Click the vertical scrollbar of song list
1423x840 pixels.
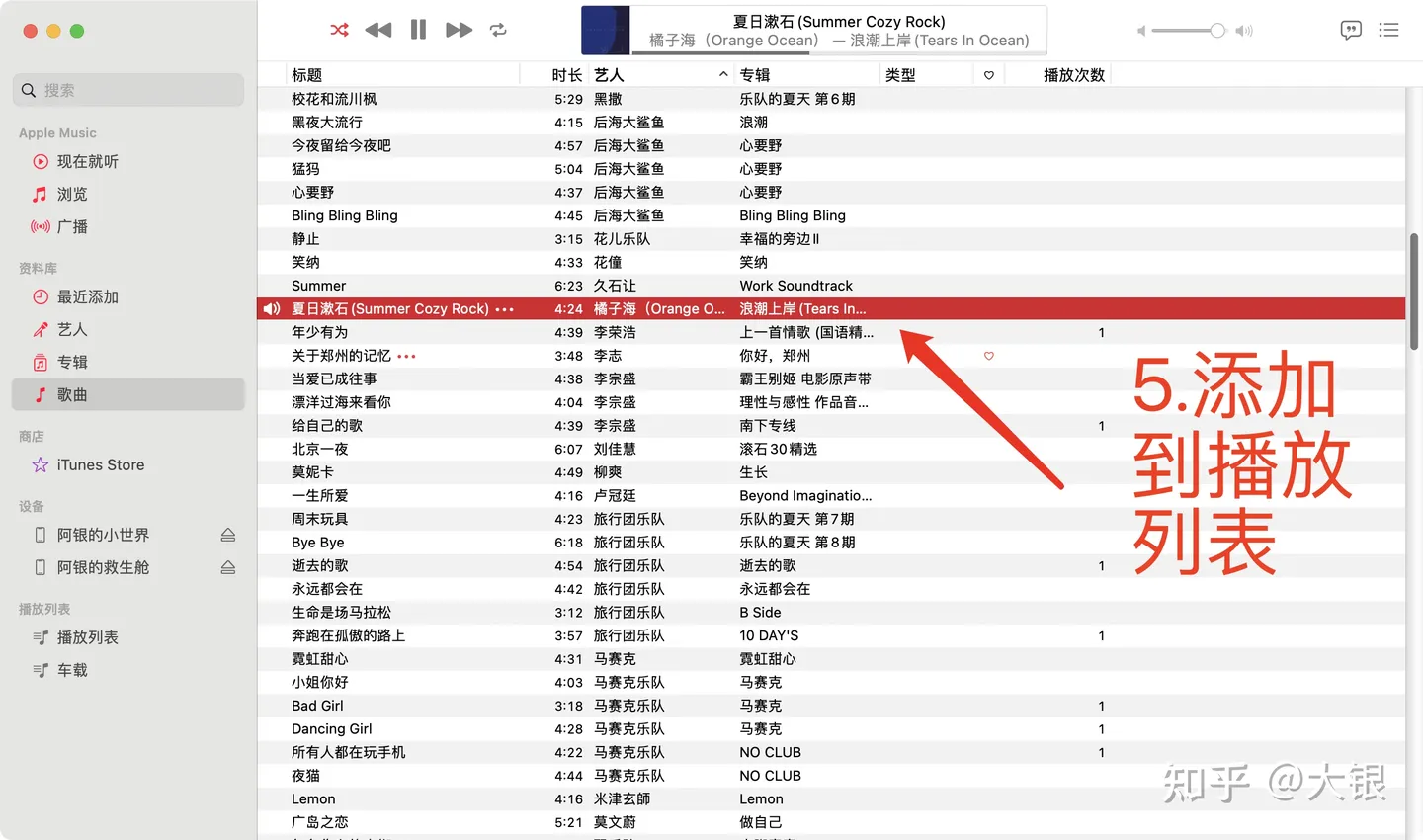(x=1414, y=292)
